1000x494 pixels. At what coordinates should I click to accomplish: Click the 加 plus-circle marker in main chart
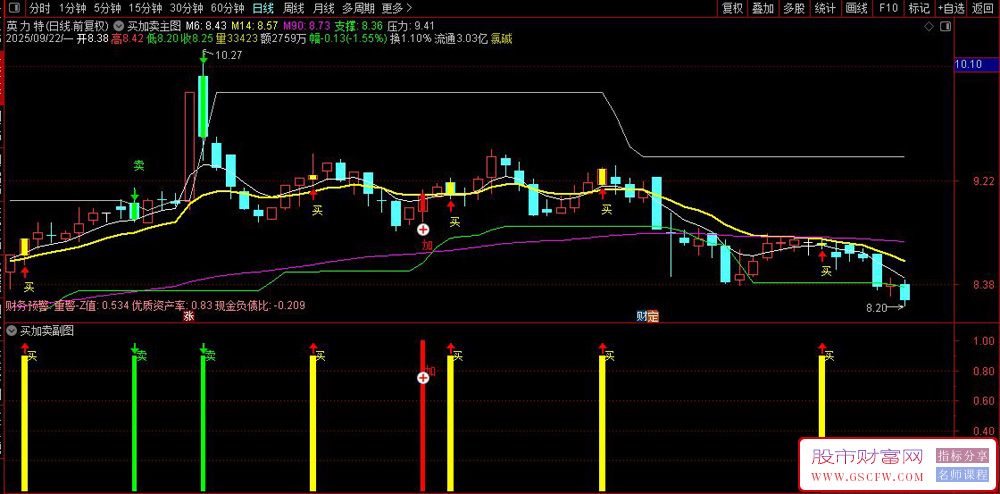coord(422,228)
